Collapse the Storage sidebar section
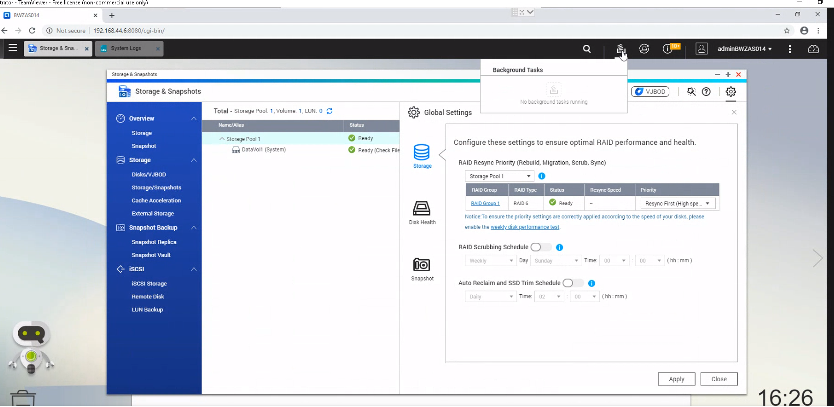The image size is (834, 407). click(194, 160)
